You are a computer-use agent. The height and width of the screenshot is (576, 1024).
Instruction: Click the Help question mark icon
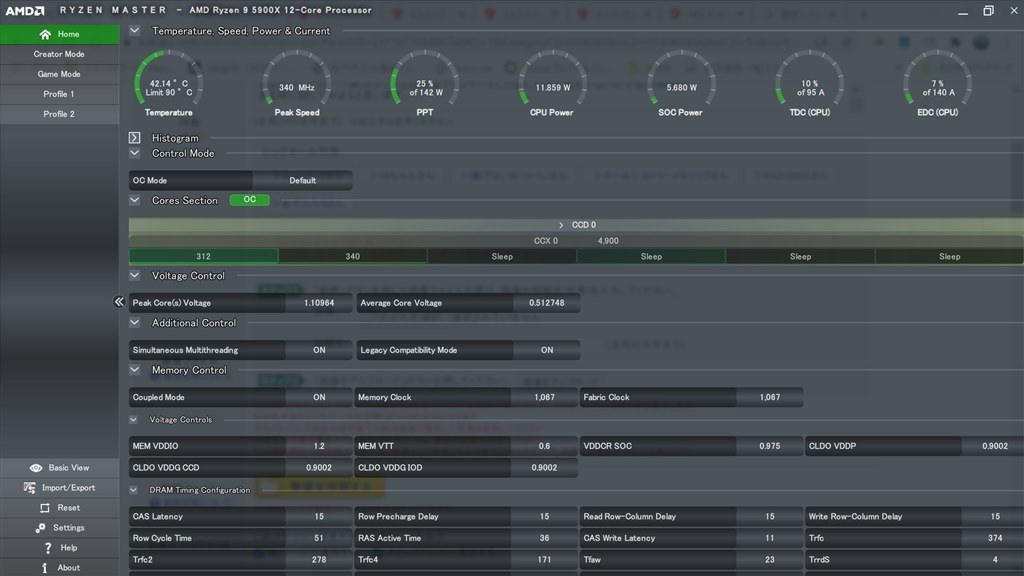pos(48,548)
